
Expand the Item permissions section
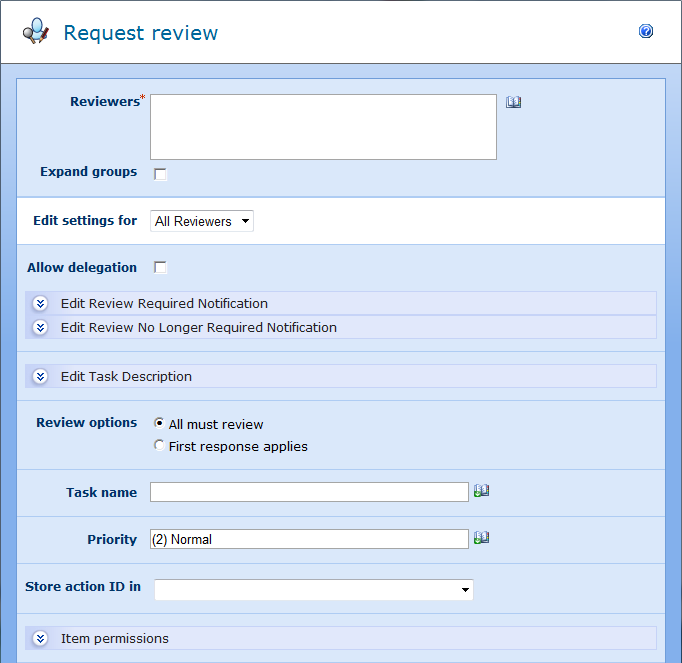coord(115,639)
